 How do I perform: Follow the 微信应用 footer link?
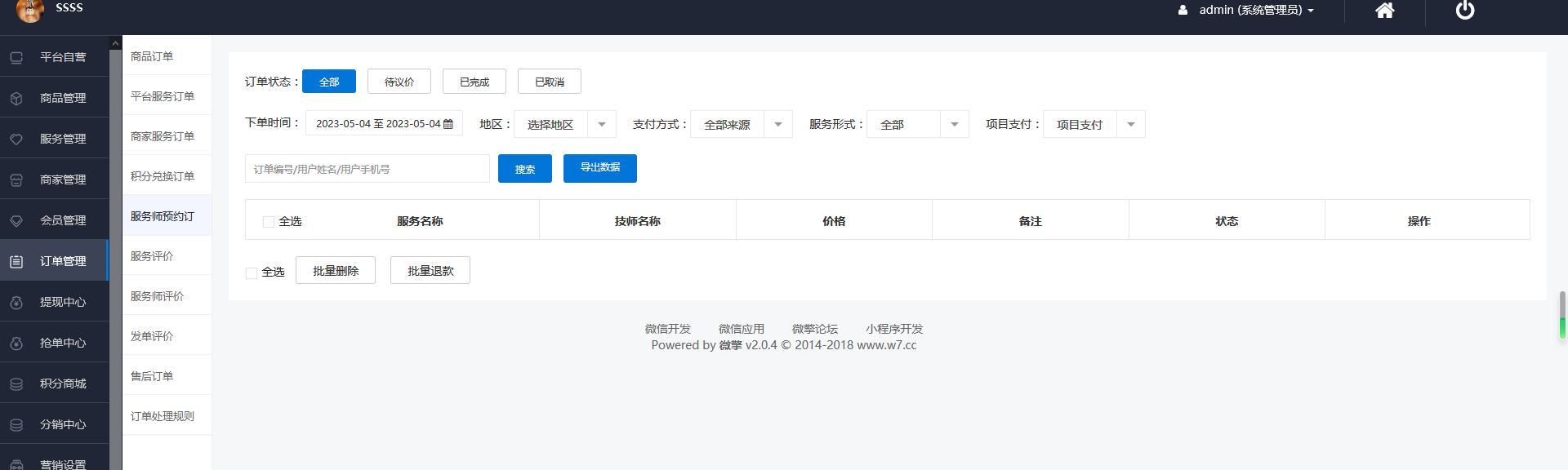742,329
